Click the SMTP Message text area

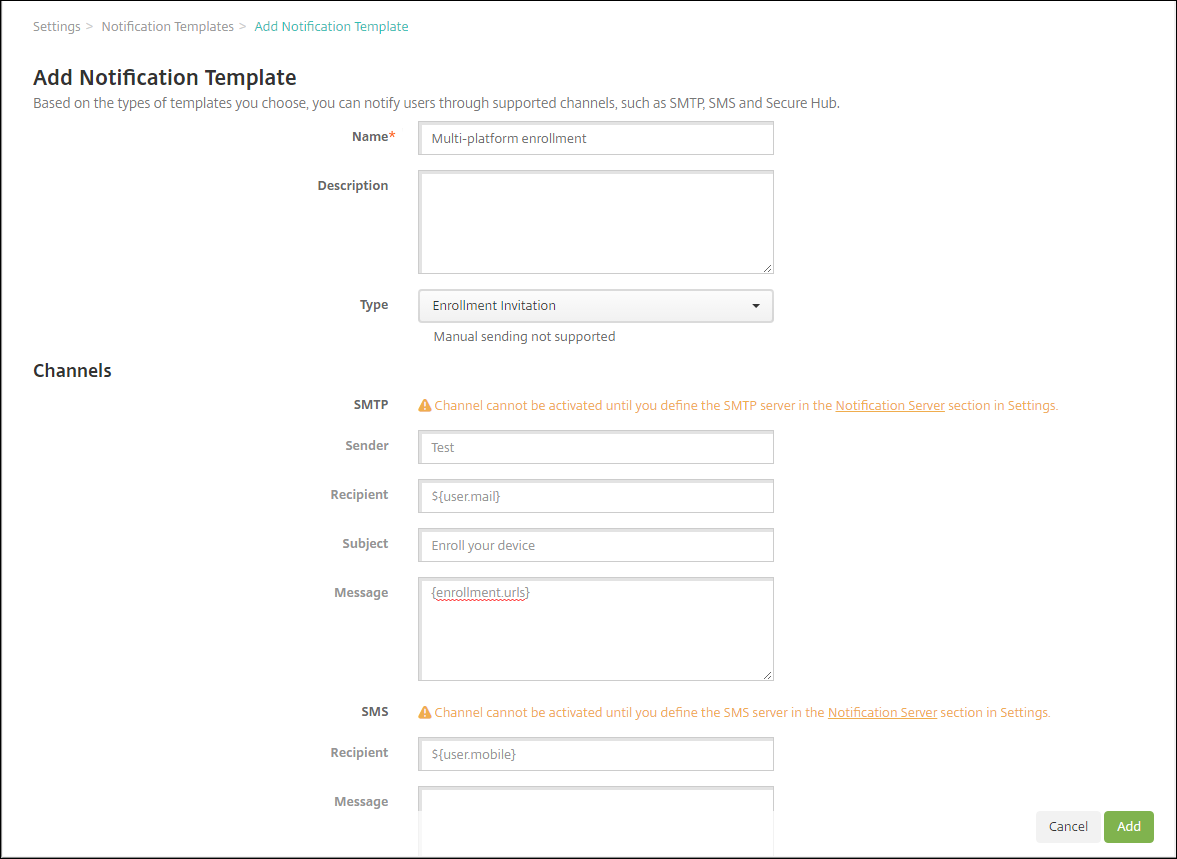click(595, 629)
